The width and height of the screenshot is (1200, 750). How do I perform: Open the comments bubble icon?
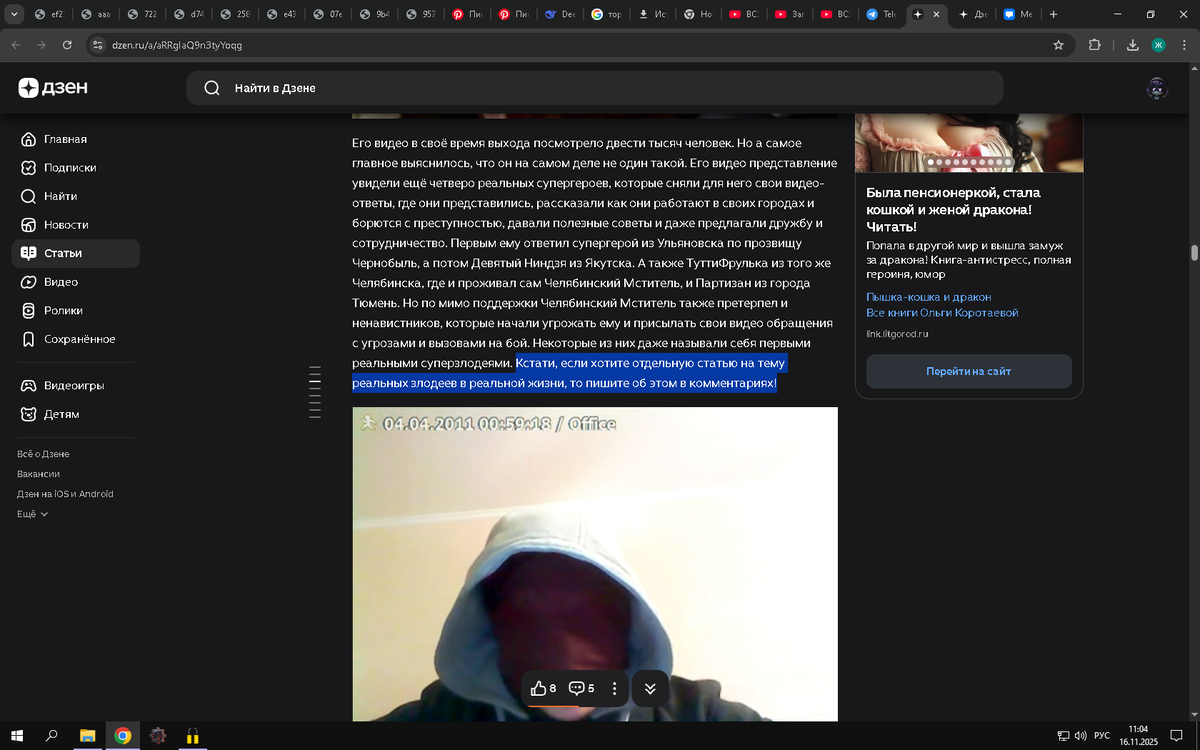click(581, 688)
